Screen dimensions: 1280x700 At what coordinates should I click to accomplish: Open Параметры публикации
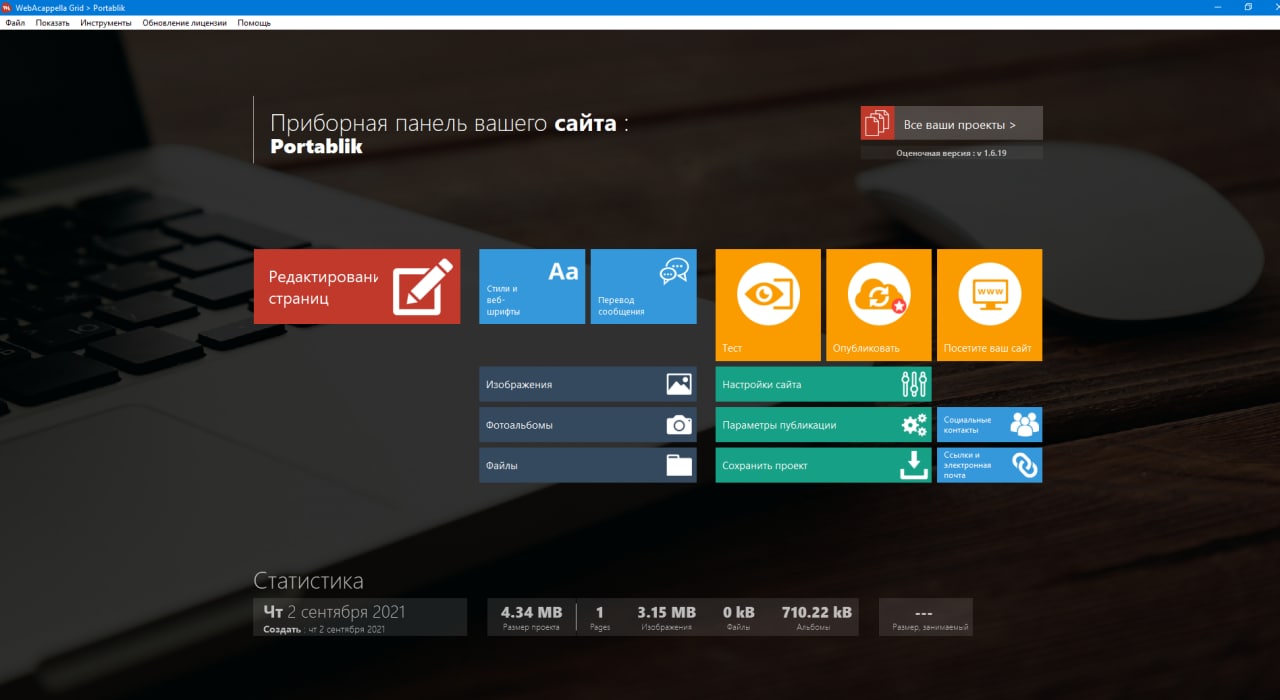click(823, 425)
